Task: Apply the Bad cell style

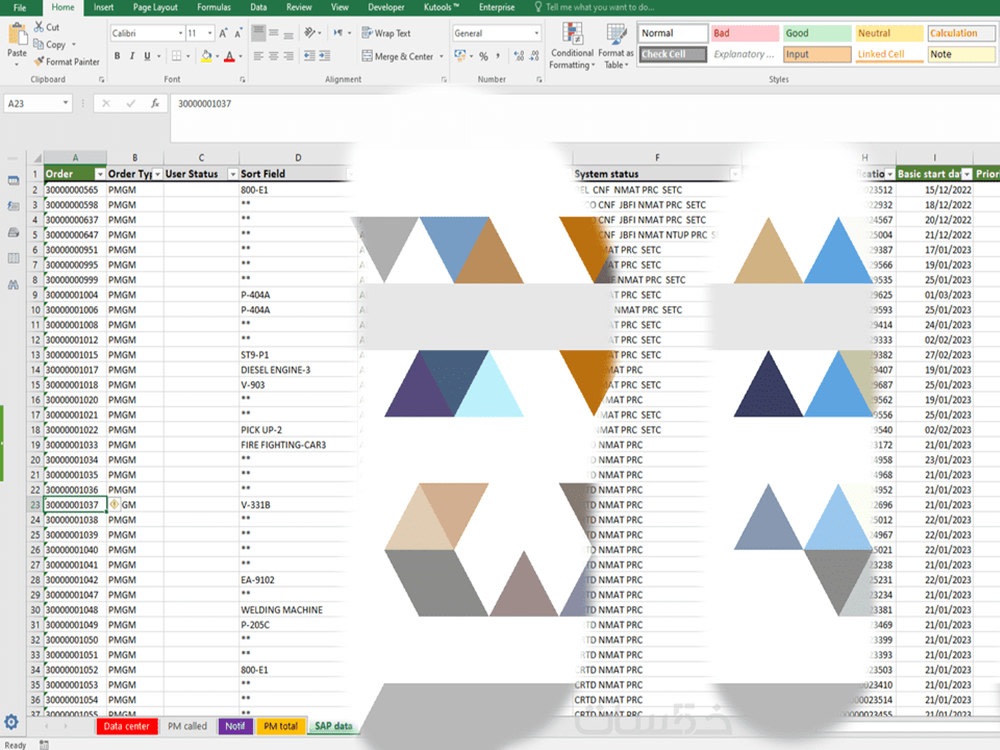Action: (745, 33)
